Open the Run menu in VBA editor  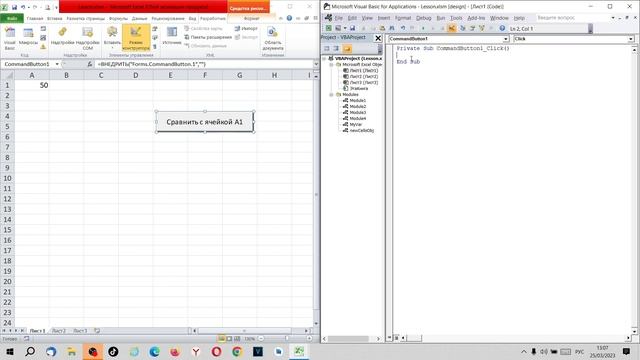(441, 18)
